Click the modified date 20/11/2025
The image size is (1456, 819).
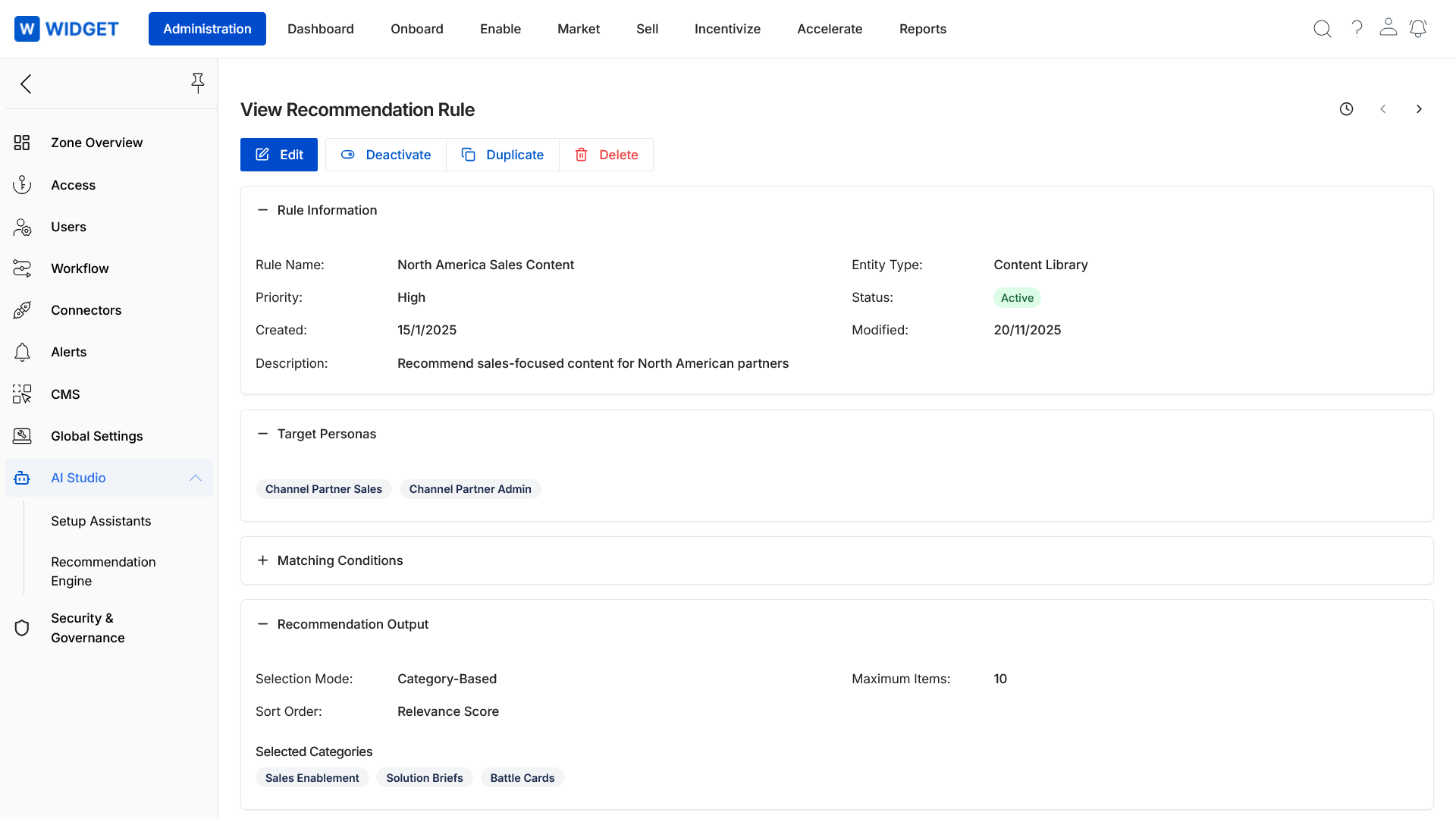[x=1028, y=330]
